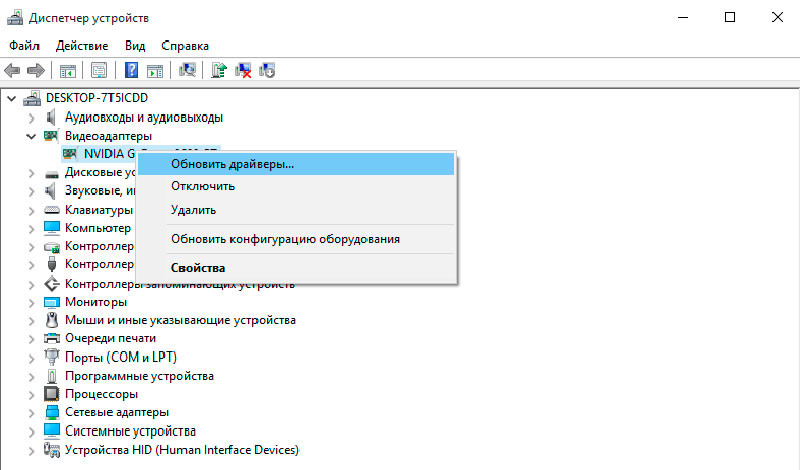Collapse the Видеоадаптеры node
Viewport: 800px width, 470px height.
[x=32, y=136]
